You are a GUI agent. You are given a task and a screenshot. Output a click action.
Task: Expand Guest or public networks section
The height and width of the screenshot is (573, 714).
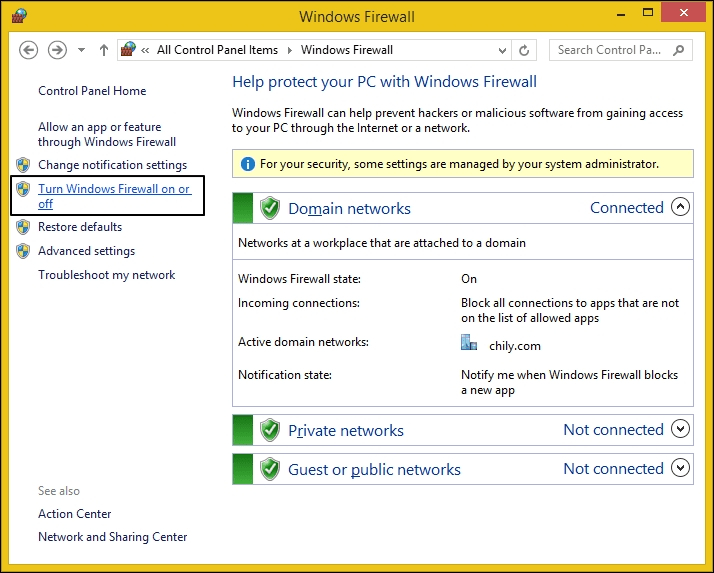(x=680, y=468)
